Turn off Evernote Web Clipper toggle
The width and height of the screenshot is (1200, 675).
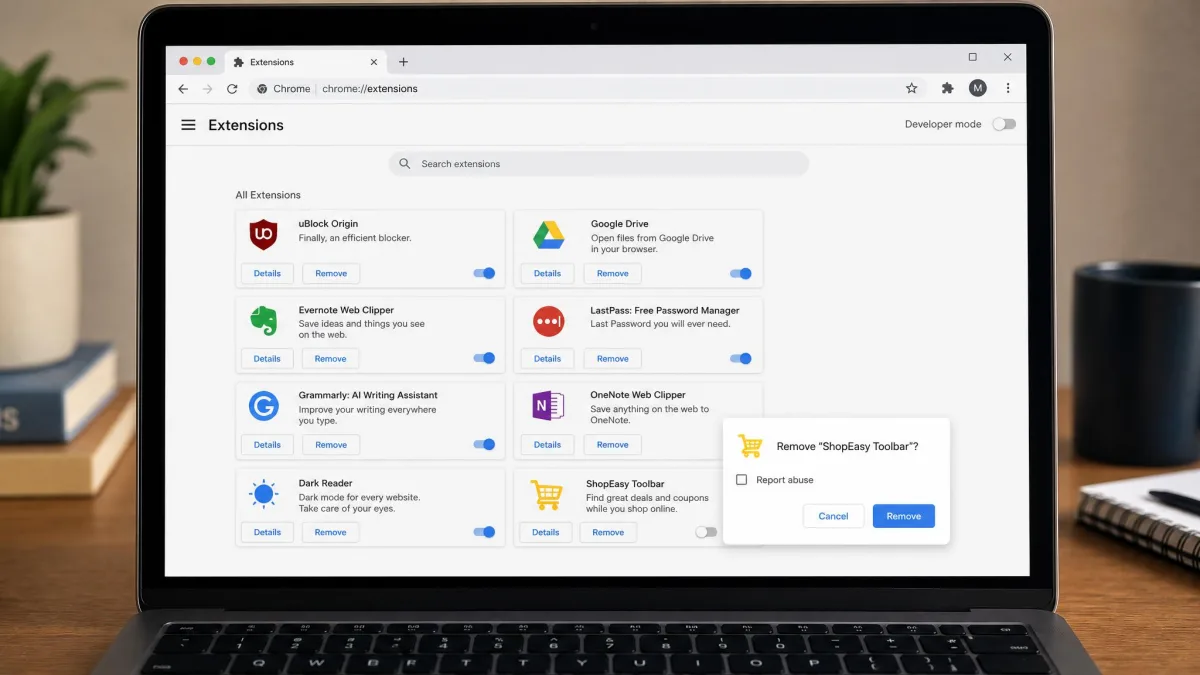[484, 358]
